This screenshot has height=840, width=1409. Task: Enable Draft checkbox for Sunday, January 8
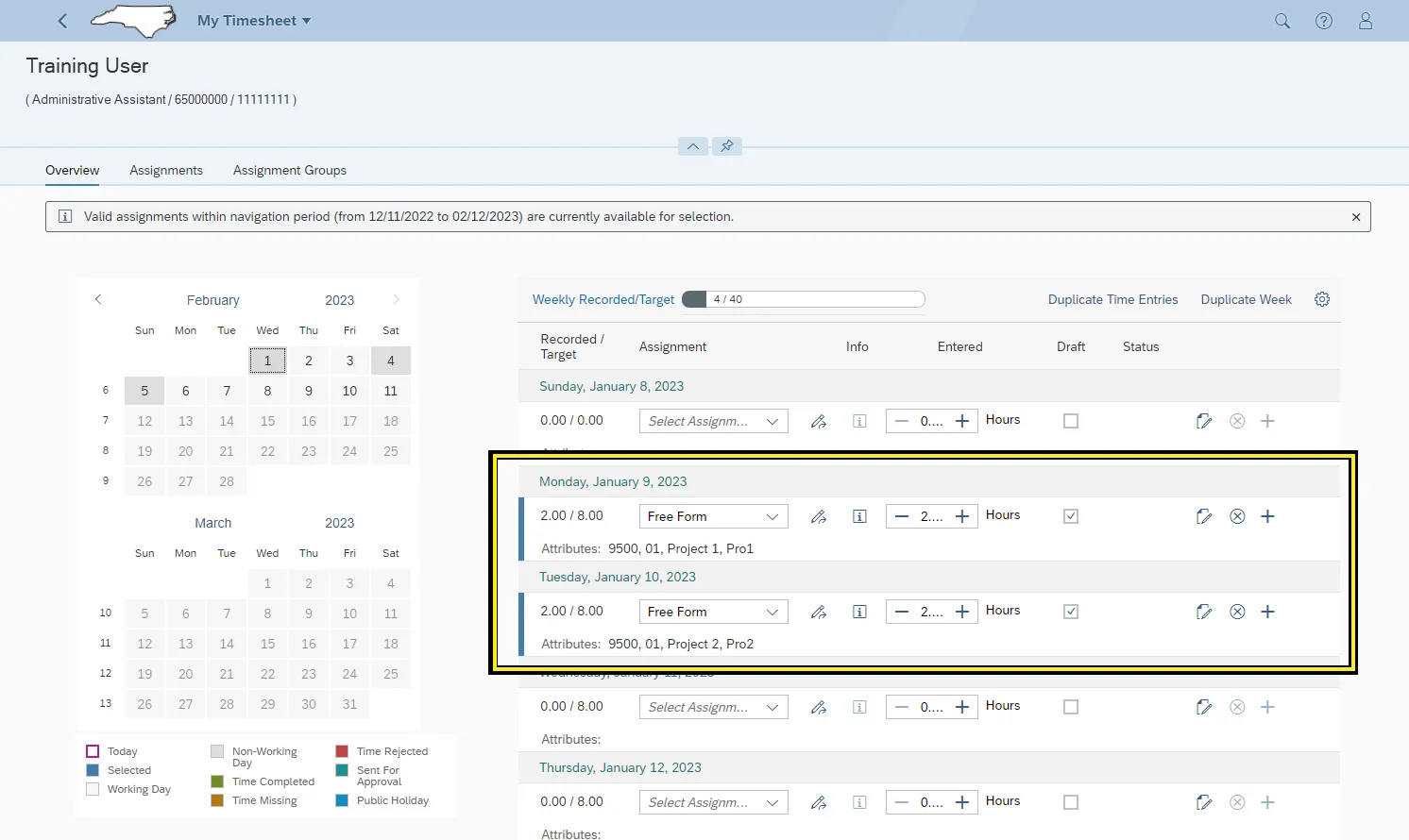(1070, 421)
